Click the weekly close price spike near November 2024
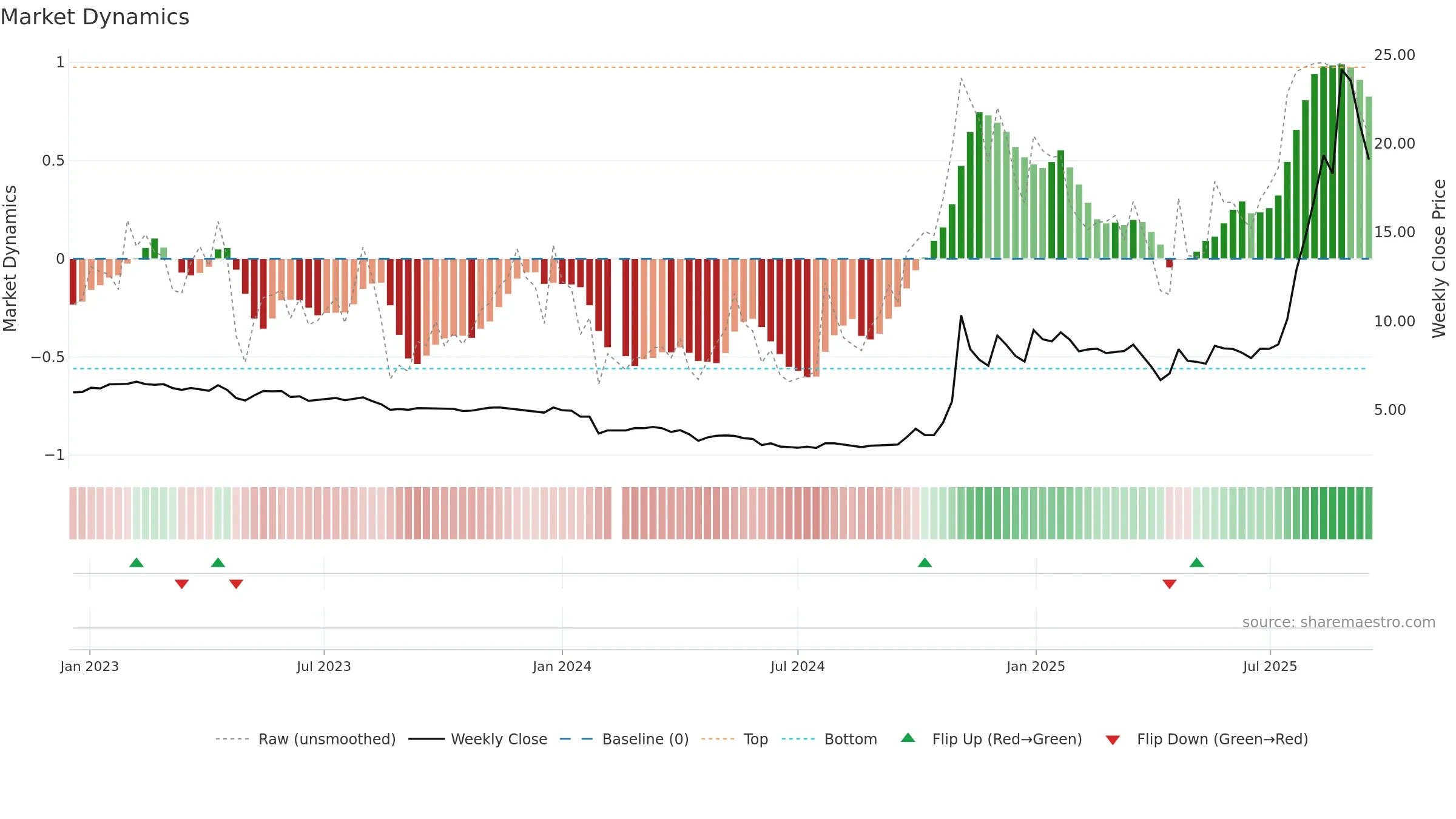Screen dimensions: 1456x819 (x=961, y=316)
